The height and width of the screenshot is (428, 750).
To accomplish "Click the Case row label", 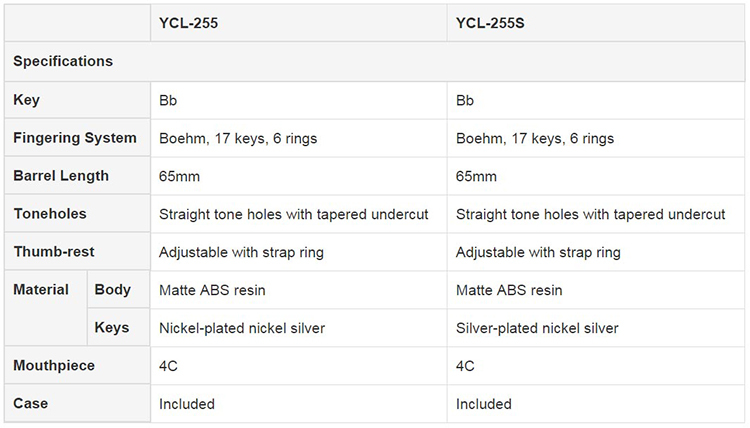I will click(x=31, y=404).
